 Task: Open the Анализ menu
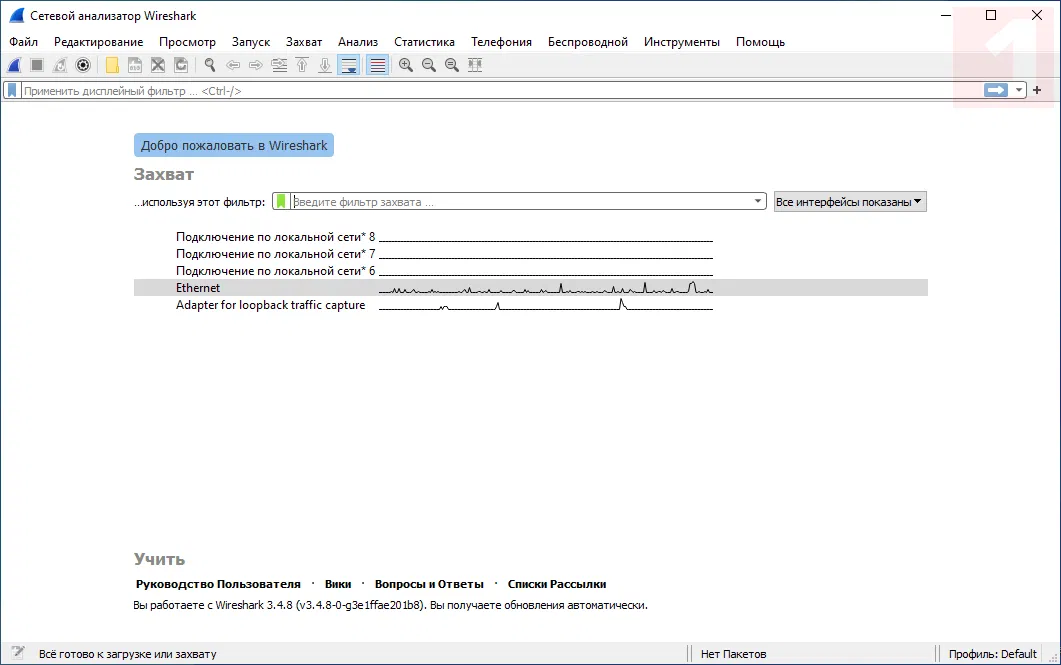(x=358, y=42)
